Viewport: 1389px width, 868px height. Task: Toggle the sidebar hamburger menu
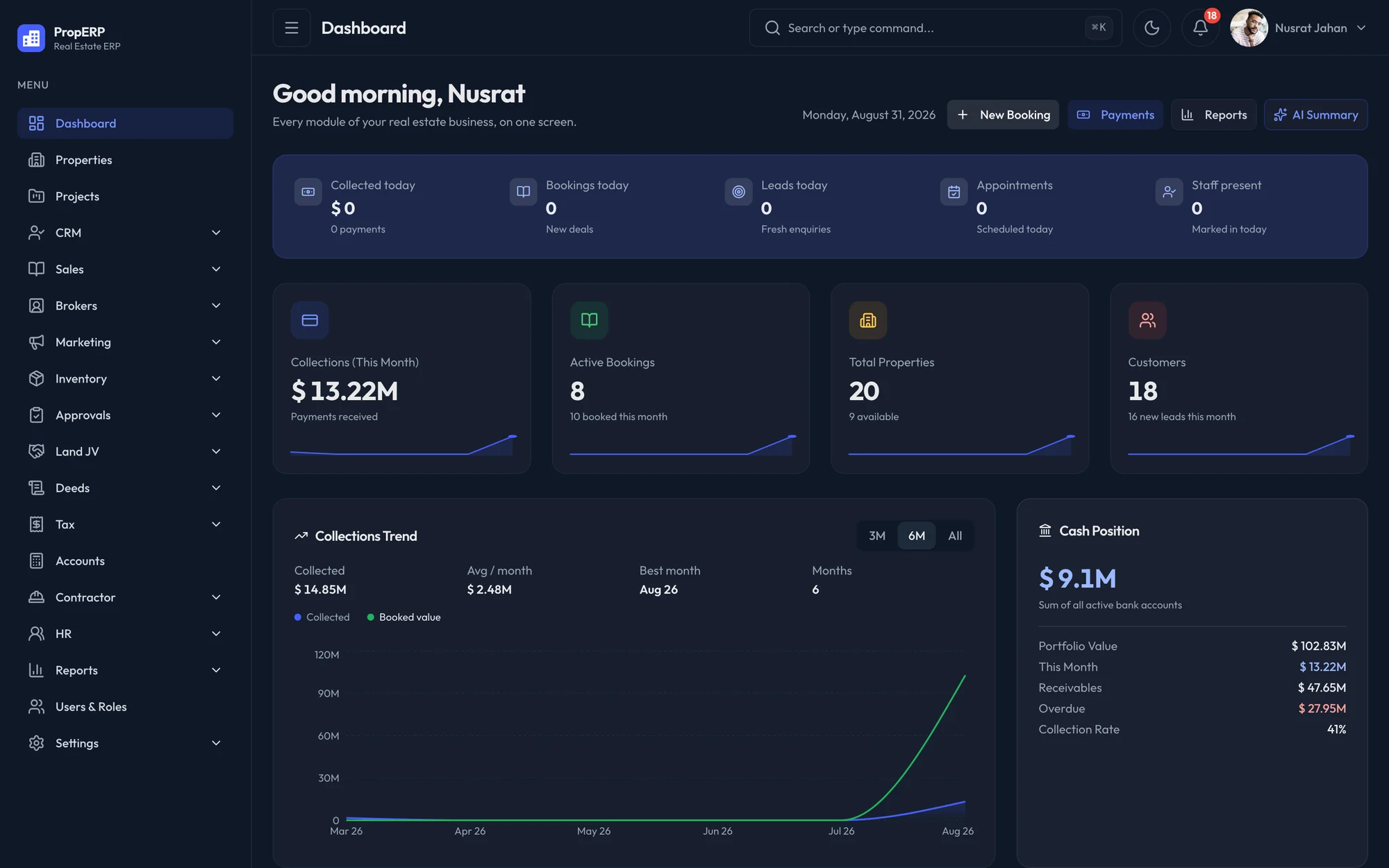[292, 28]
